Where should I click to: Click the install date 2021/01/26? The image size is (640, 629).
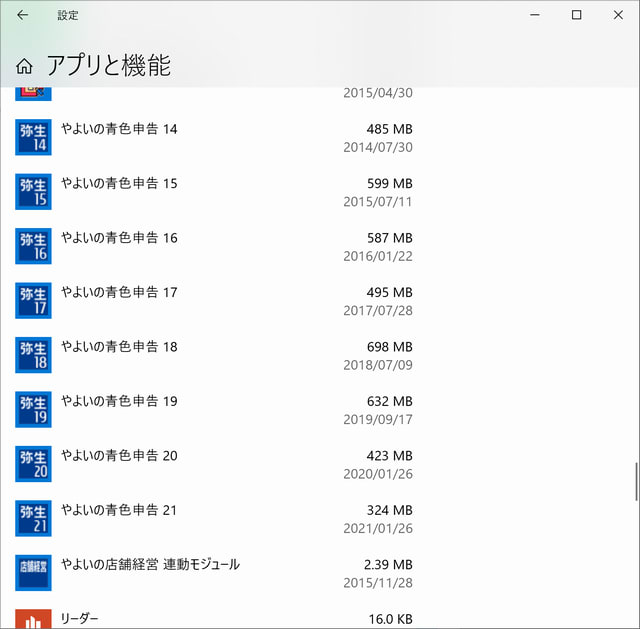coord(378,529)
